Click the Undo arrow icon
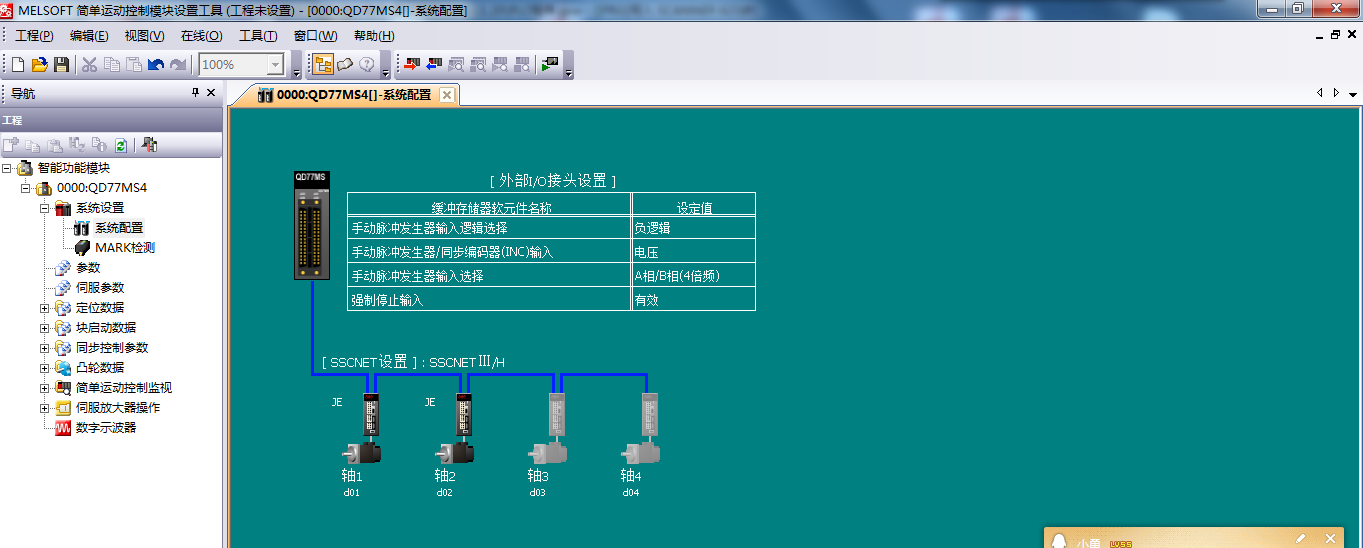The width and height of the screenshot is (1363, 548). pyautogui.click(x=155, y=65)
